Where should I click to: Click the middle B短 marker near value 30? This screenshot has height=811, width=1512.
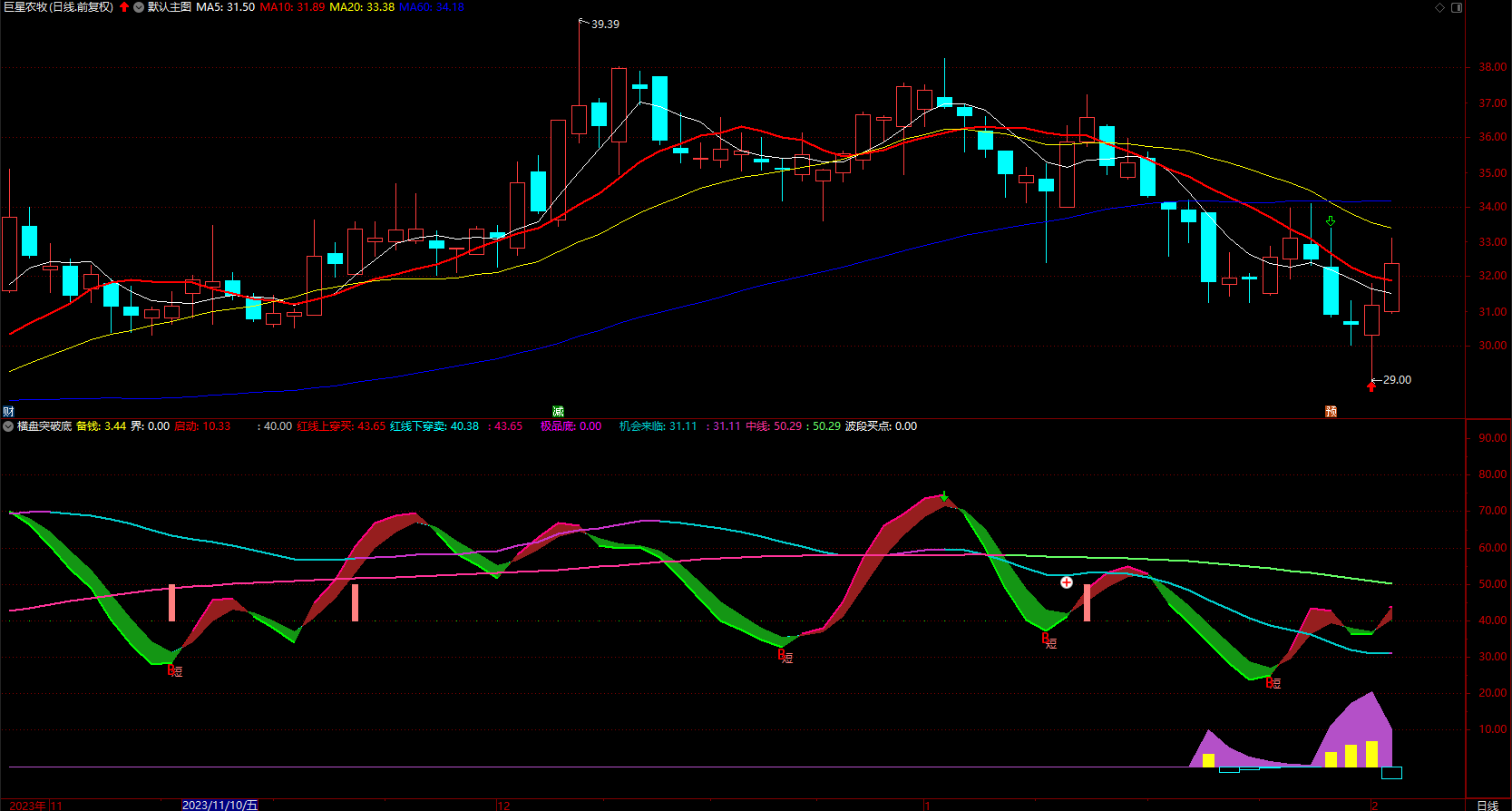(785, 657)
